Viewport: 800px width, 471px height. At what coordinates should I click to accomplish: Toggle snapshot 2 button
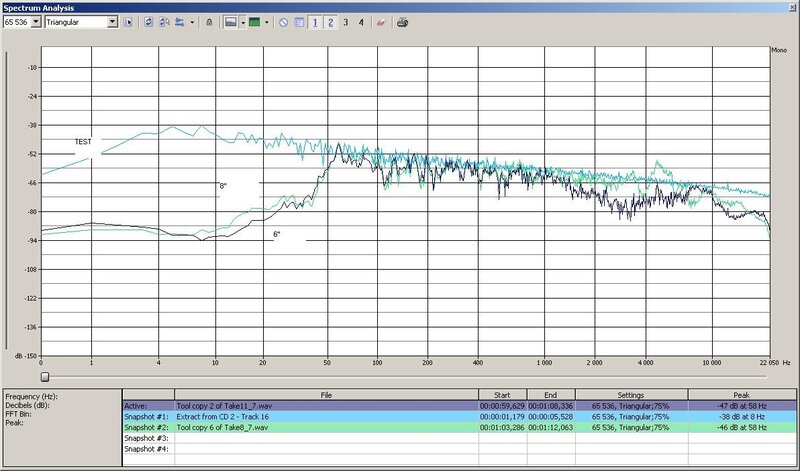330,21
